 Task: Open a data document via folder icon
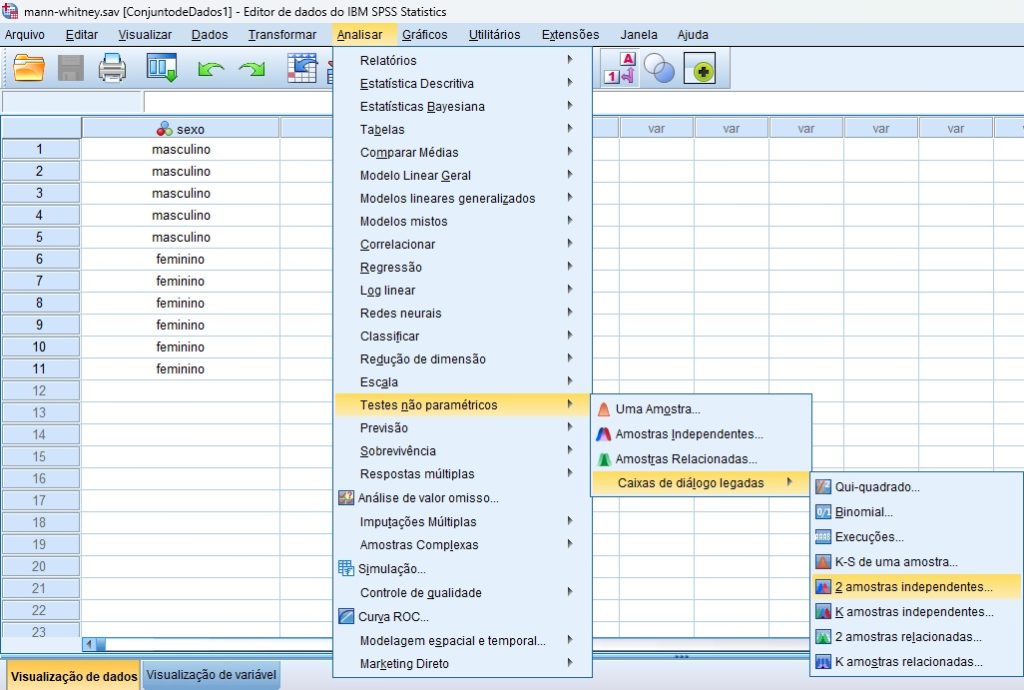[29, 68]
